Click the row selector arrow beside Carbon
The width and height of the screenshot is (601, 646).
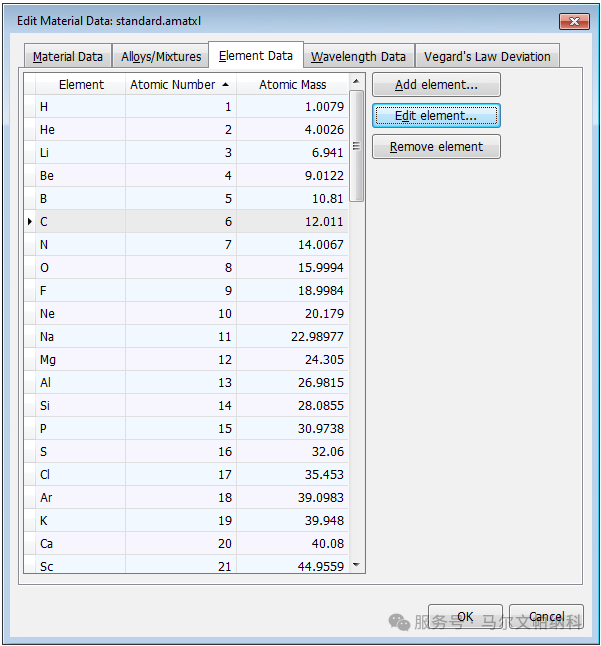coord(30,222)
